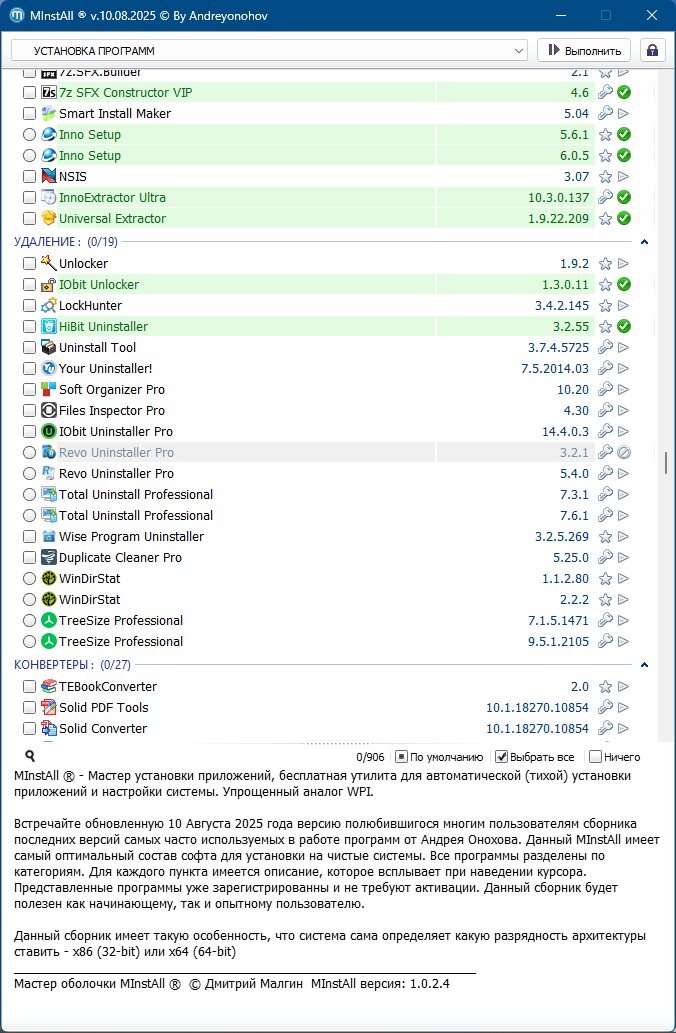This screenshot has height=1033, width=676.
Task: Enable the Uninstall Tool checkbox
Action: pos(29,348)
